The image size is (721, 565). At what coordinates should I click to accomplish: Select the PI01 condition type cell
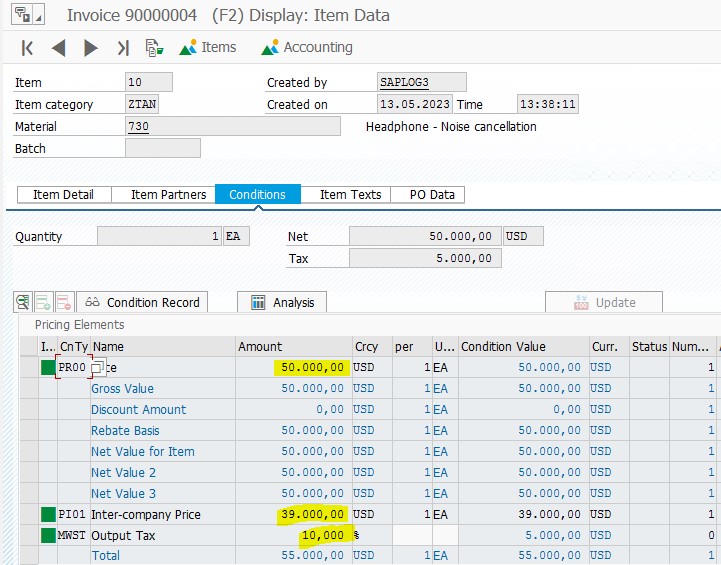coord(72,514)
